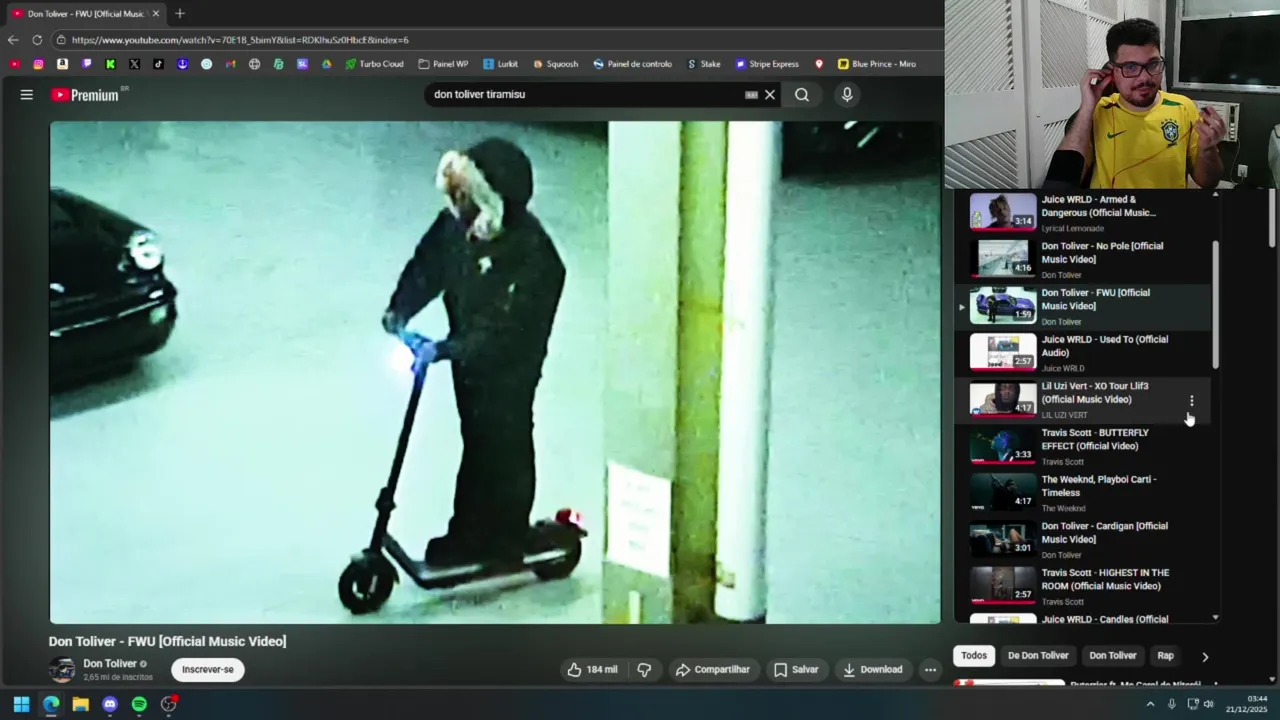Start voice search with the microphone
This screenshot has width=1280, height=720.
click(847, 95)
